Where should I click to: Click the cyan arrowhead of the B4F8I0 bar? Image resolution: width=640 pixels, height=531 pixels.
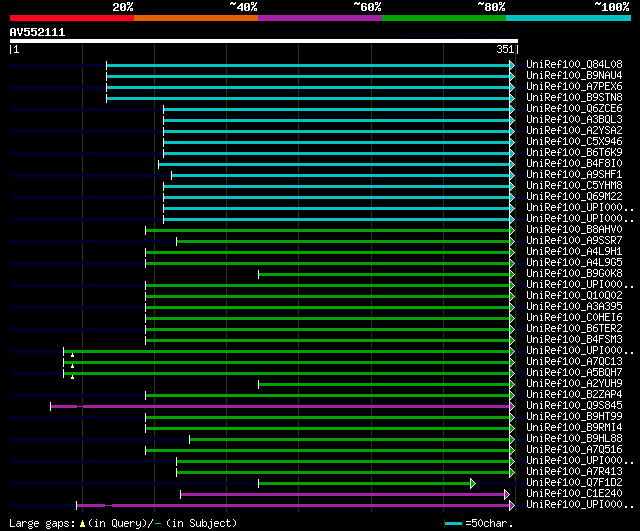click(512, 164)
